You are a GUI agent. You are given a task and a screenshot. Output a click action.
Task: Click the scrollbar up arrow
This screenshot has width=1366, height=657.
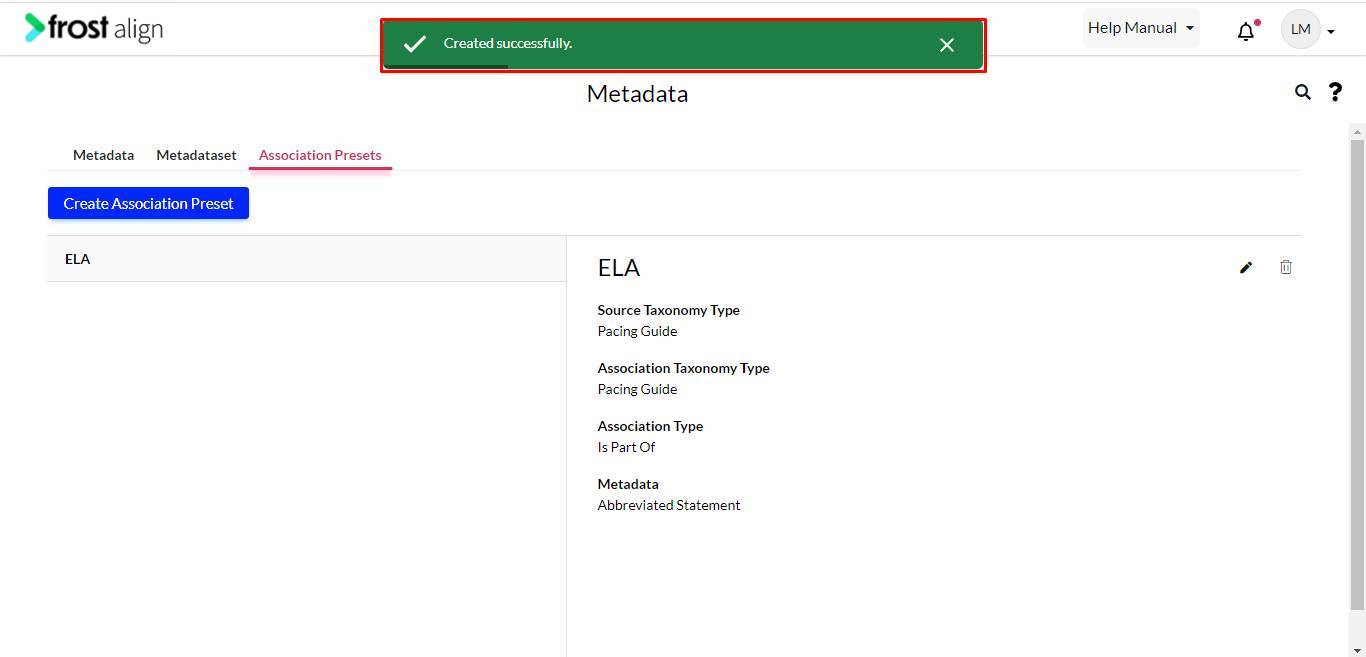click(x=1357, y=131)
